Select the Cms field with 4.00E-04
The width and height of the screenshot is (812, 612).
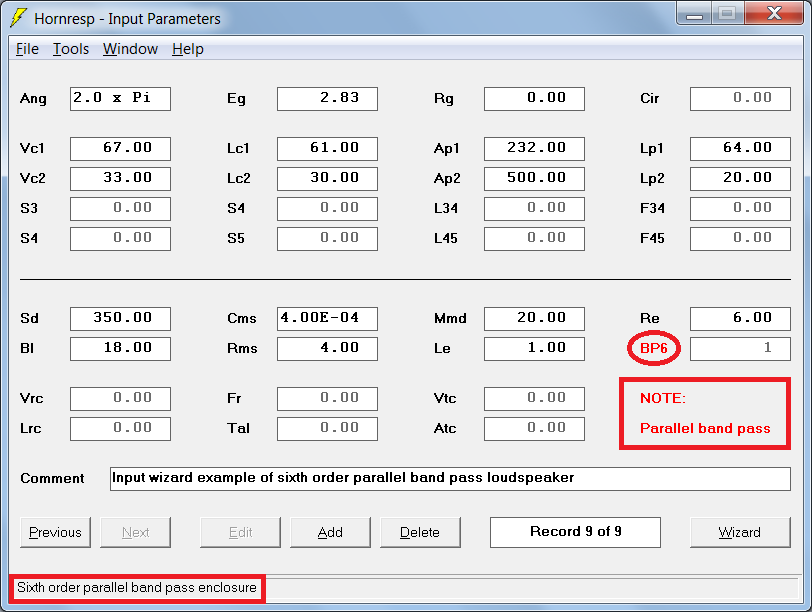coord(327,318)
